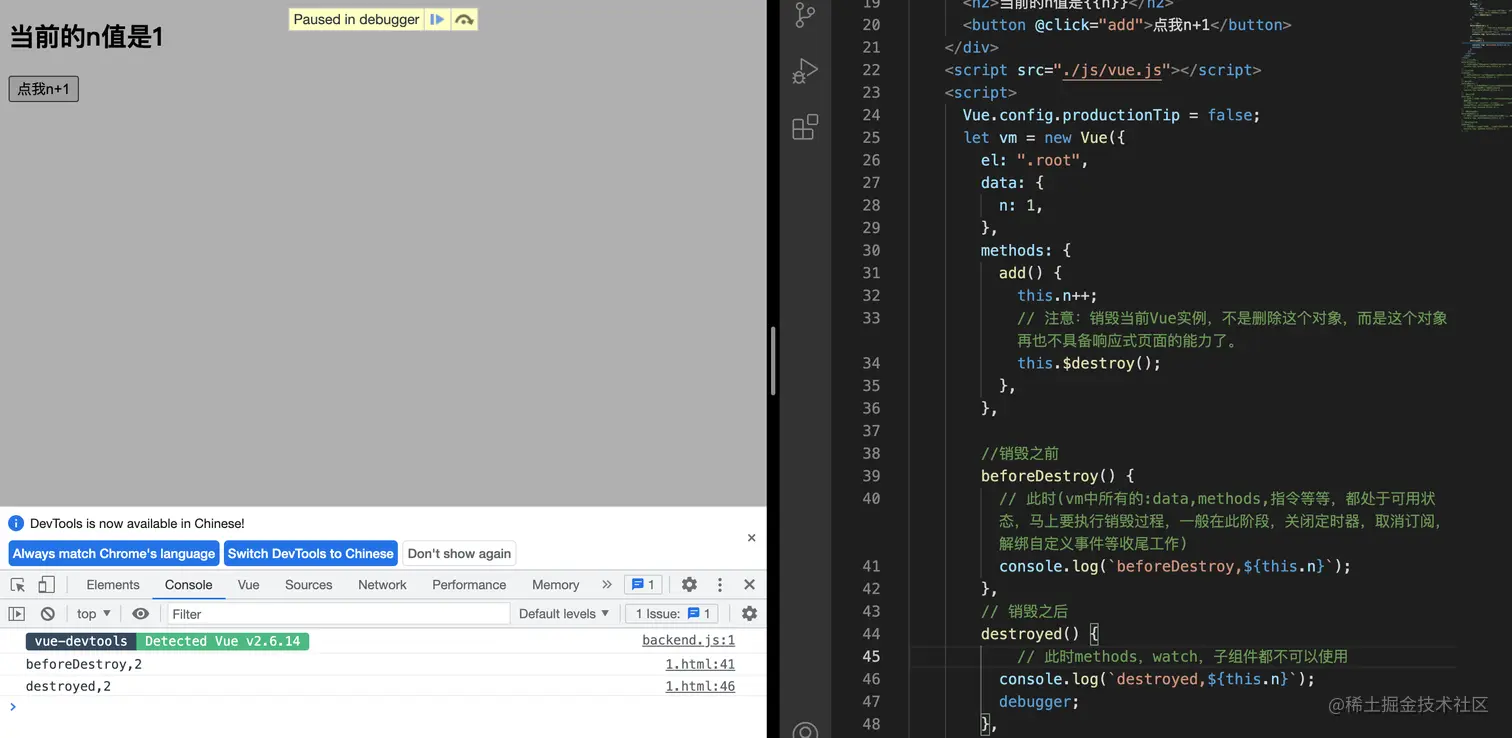Open the 1.html:41 source link

click(x=700, y=664)
